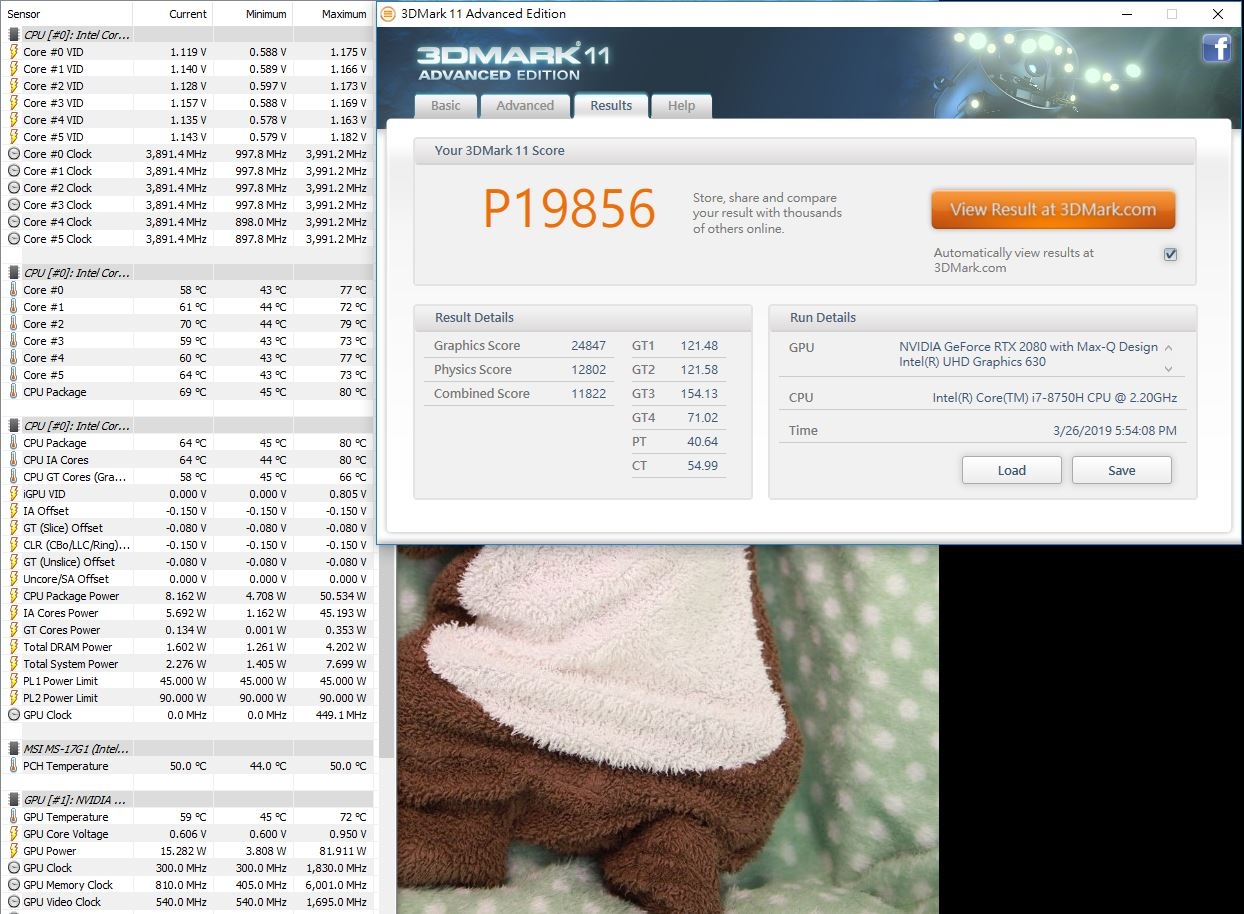This screenshot has height=914, width=1244.
Task: Click the first CPU Package thermometer icon
Action: [14, 392]
